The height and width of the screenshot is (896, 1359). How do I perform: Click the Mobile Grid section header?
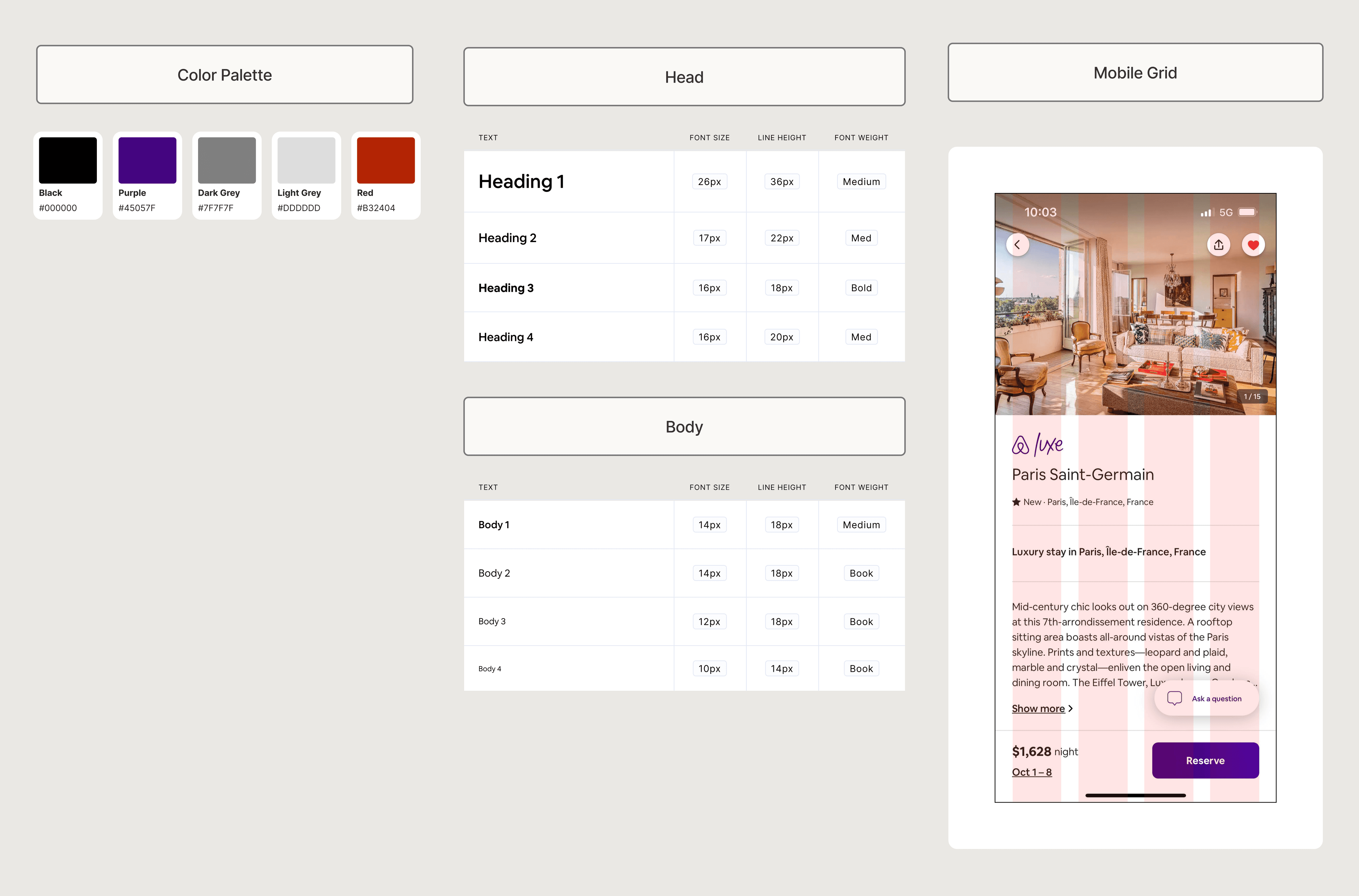tap(1135, 73)
